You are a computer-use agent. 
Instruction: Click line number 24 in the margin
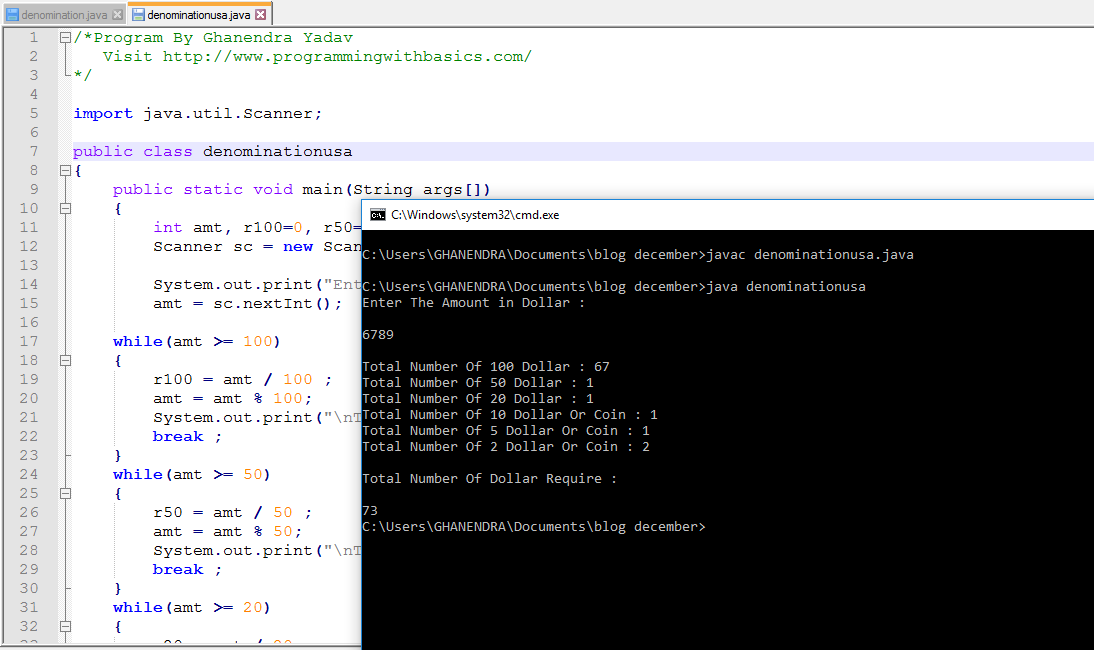point(29,474)
